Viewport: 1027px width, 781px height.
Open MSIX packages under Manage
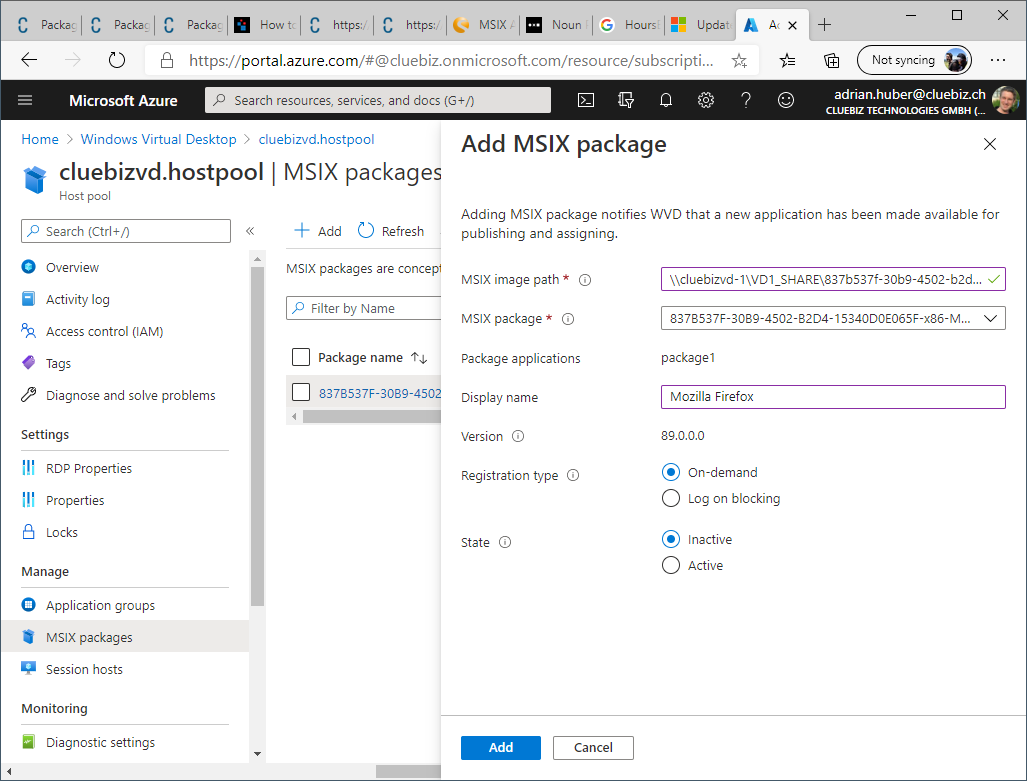125,637
